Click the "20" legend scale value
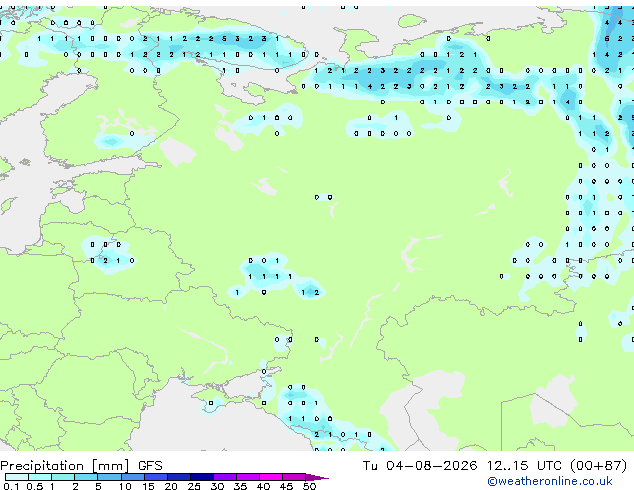This screenshot has height=490, width=634. (x=171, y=486)
